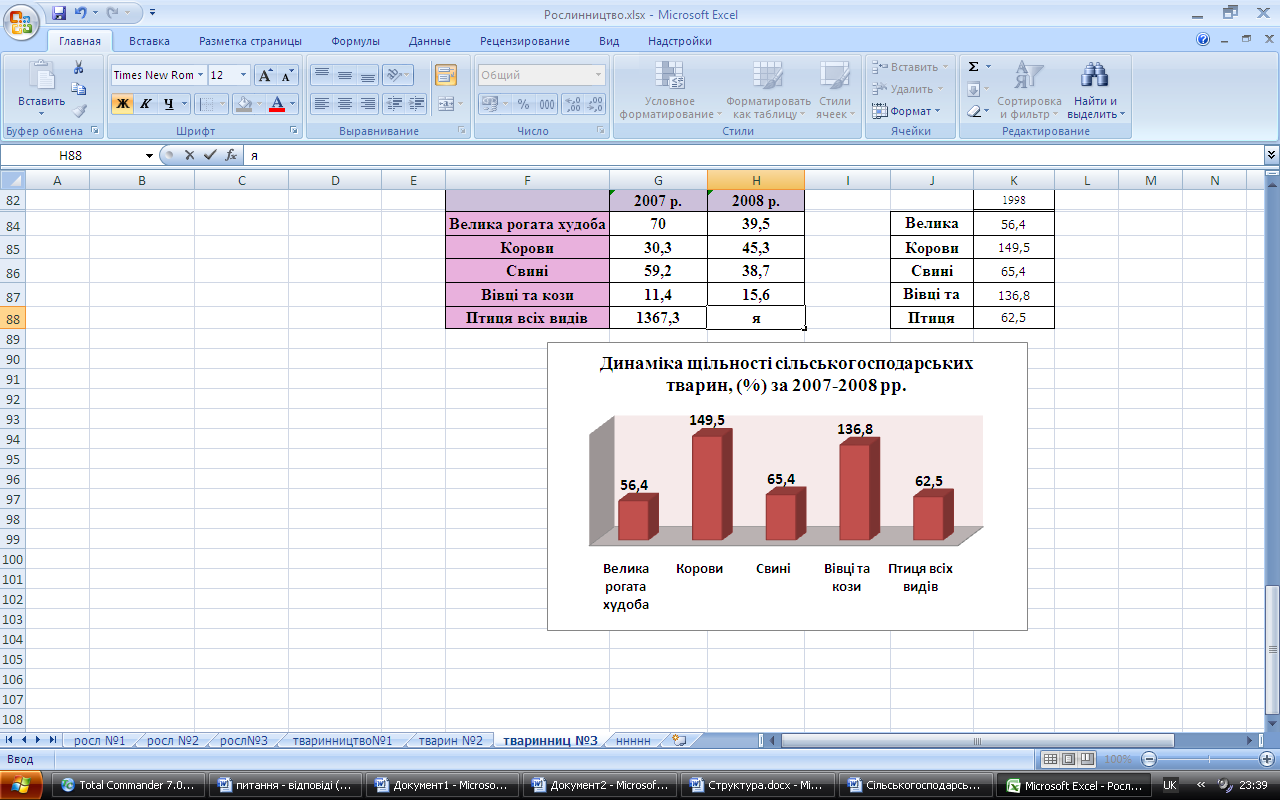This screenshot has width=1280, height=800.
Task: Decrease decimal places
Action: tap(595, 104)
